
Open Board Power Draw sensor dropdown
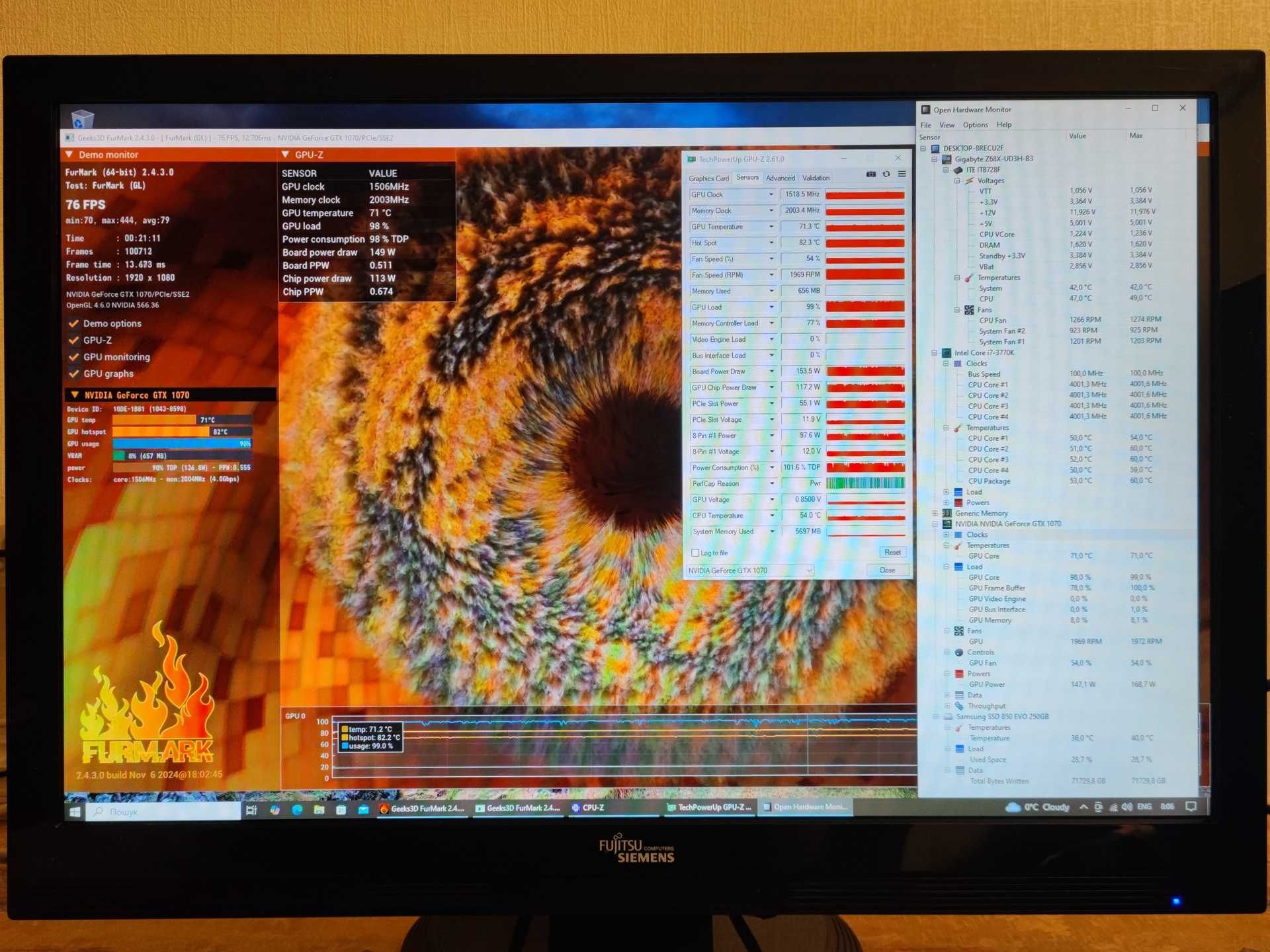click(771, 372)
